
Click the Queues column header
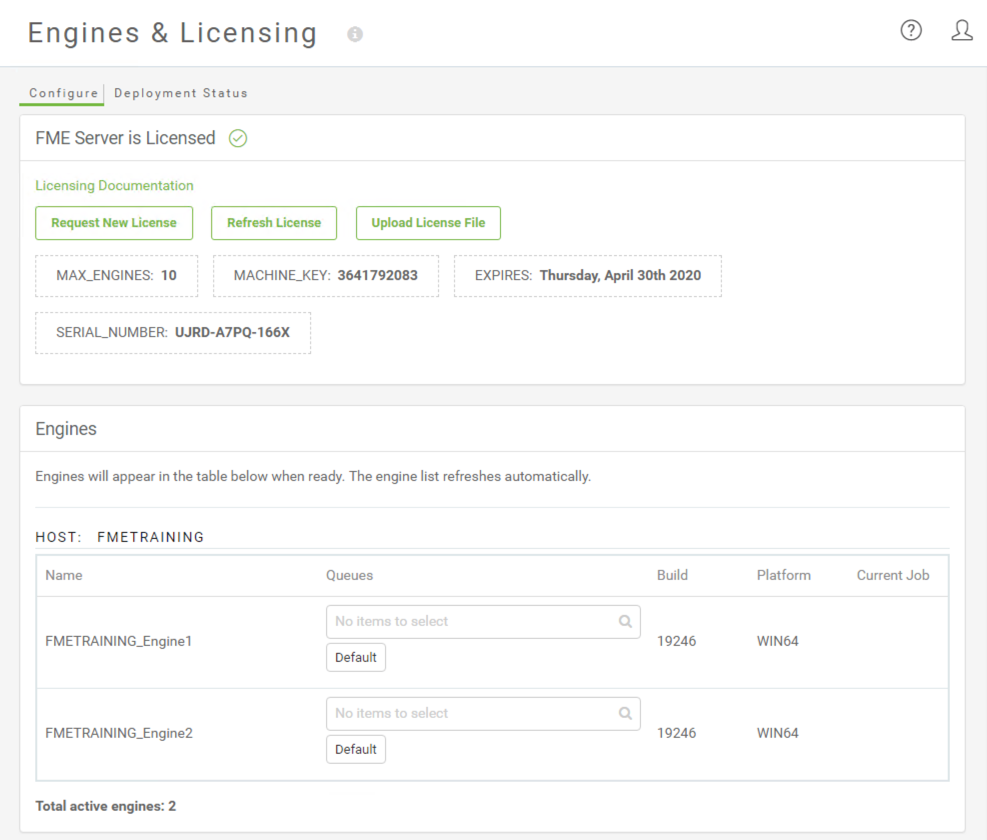(349, 576)
